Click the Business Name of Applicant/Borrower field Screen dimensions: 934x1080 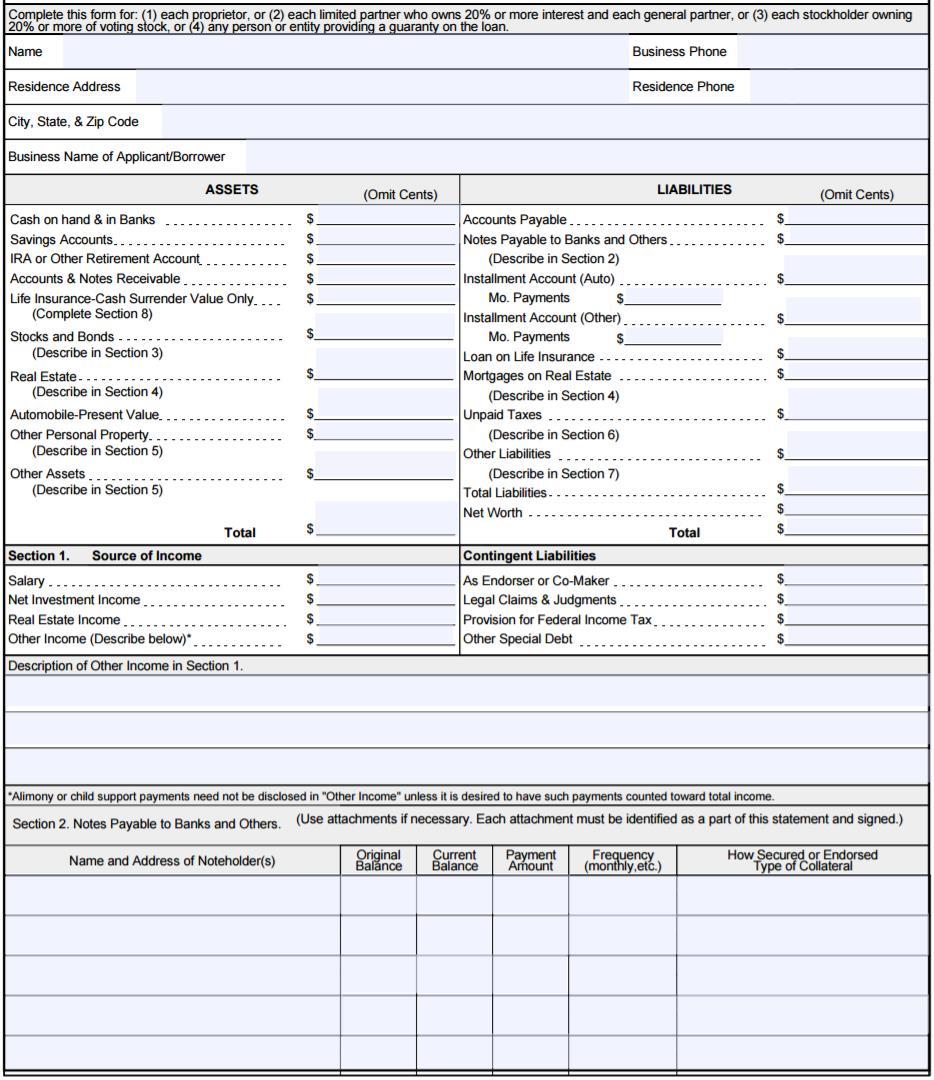tap(586, 157)
